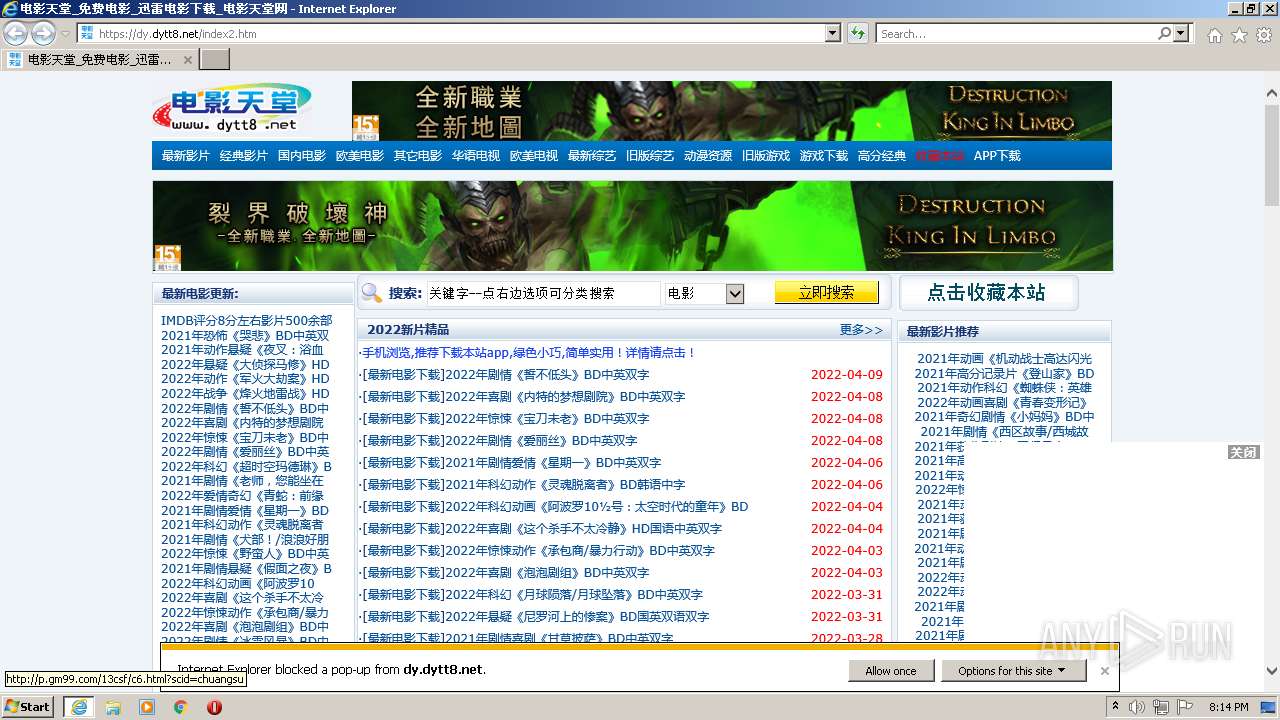
Task: Click the top Destruction King in Limbo banner
Action: click(x=732, y=111)
